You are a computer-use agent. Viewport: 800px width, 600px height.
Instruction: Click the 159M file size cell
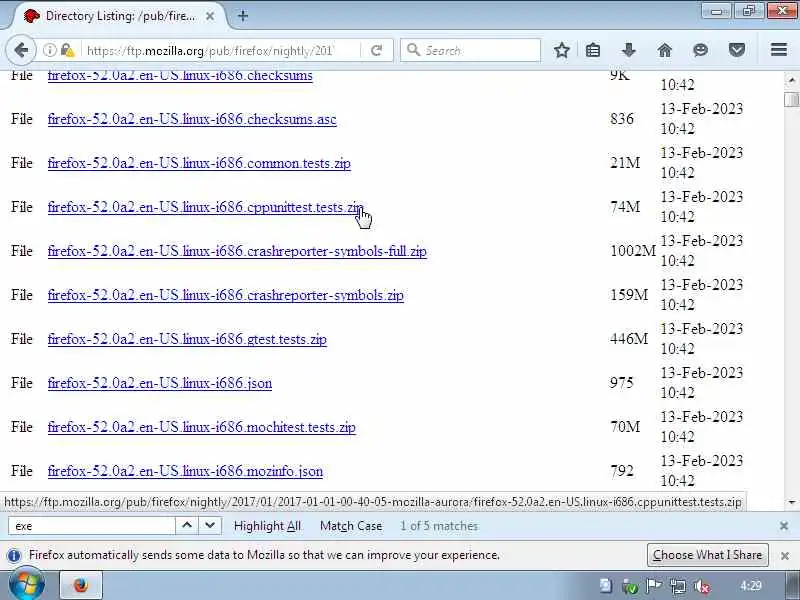tap(629, 295)
